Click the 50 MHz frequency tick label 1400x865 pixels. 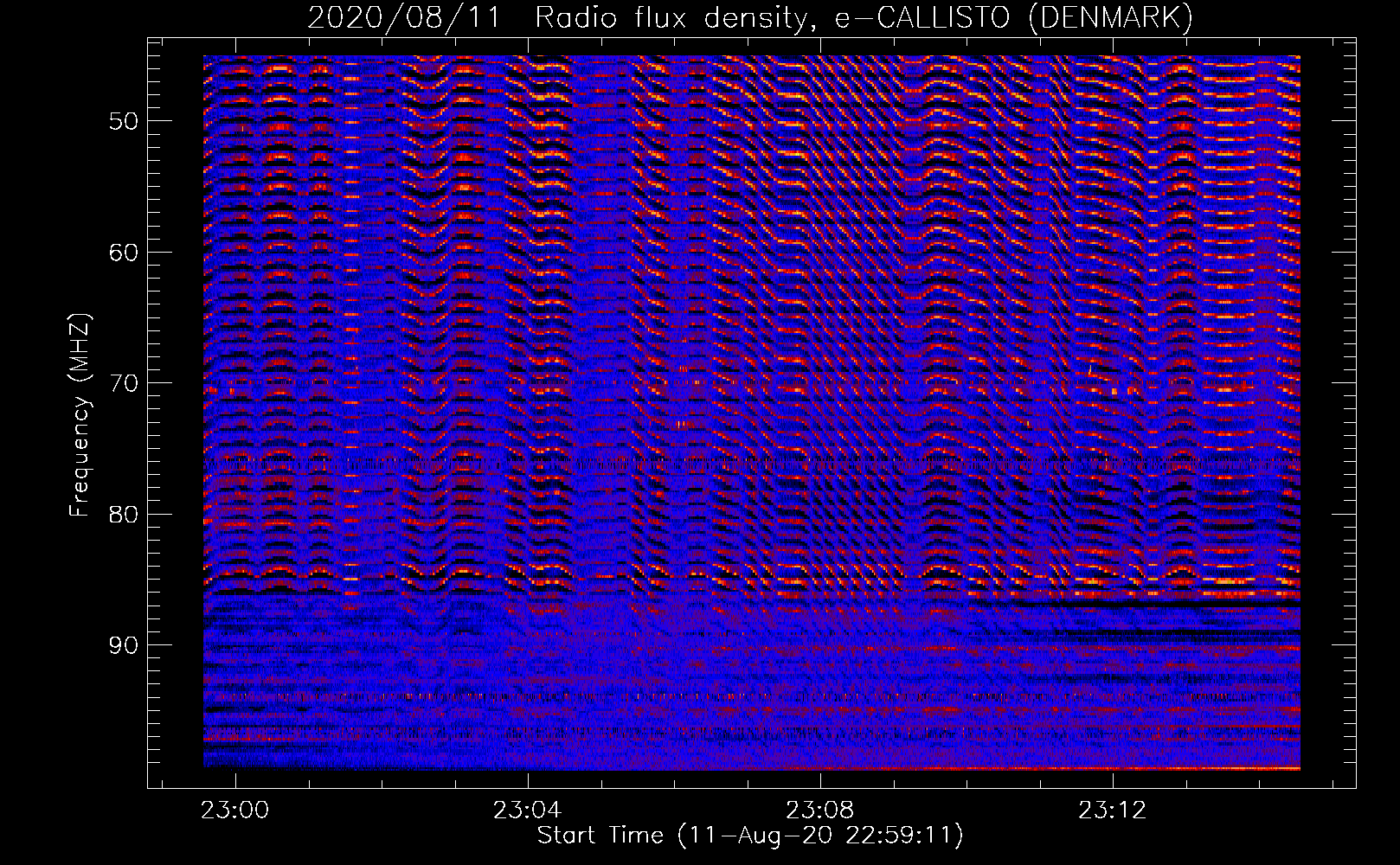click(x=124, y=121)
